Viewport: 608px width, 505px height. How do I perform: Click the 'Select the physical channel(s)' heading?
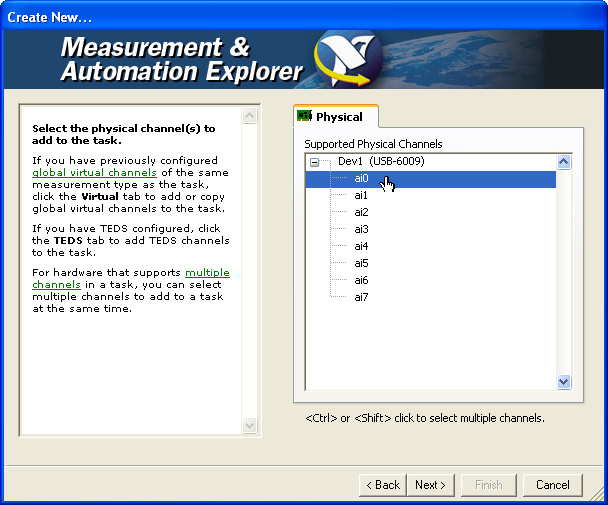(x=123, y=134)
